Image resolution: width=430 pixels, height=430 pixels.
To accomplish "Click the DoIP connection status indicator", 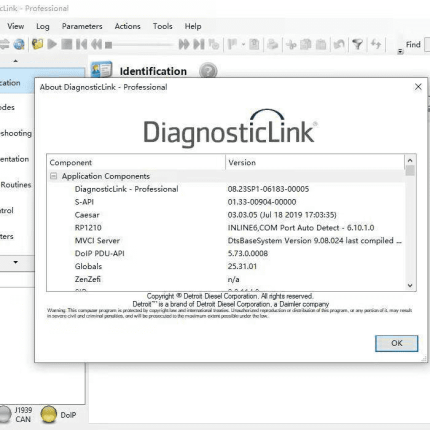I will point(49,414).
